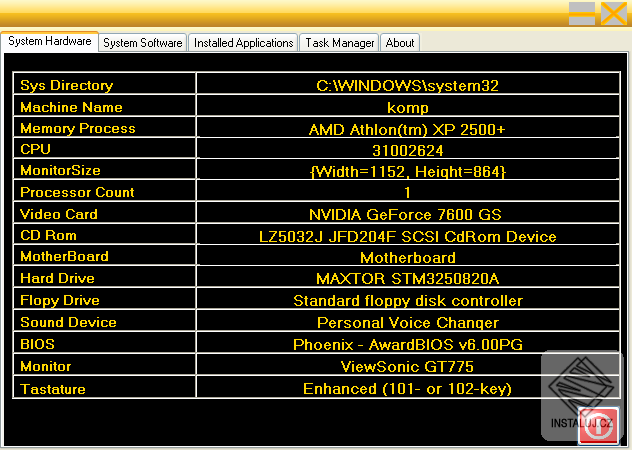Select the Flopy Drive label
The image size is (632, 450).
tap(60, 300)
